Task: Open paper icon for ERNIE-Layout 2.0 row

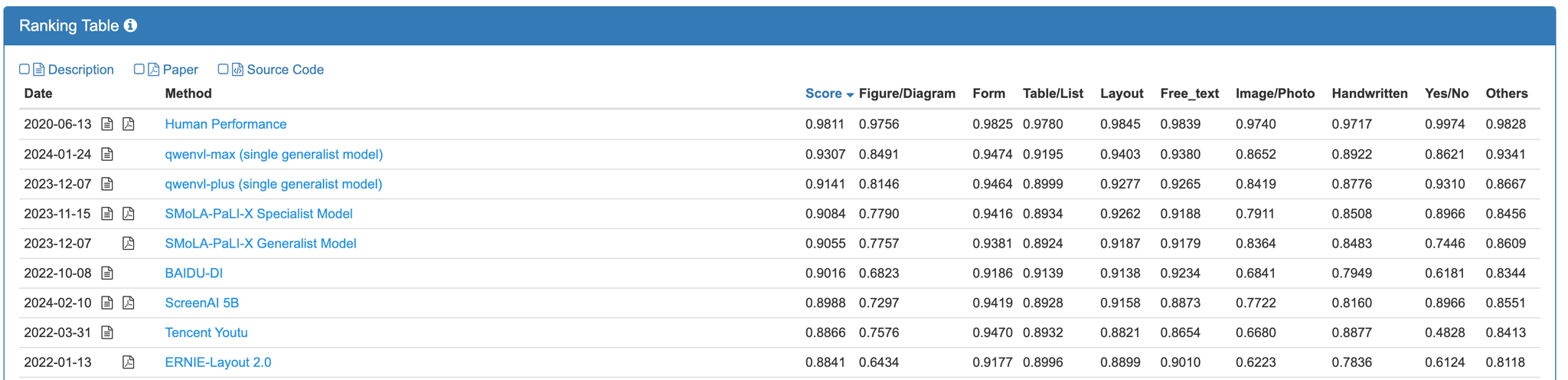Action: 129,362
